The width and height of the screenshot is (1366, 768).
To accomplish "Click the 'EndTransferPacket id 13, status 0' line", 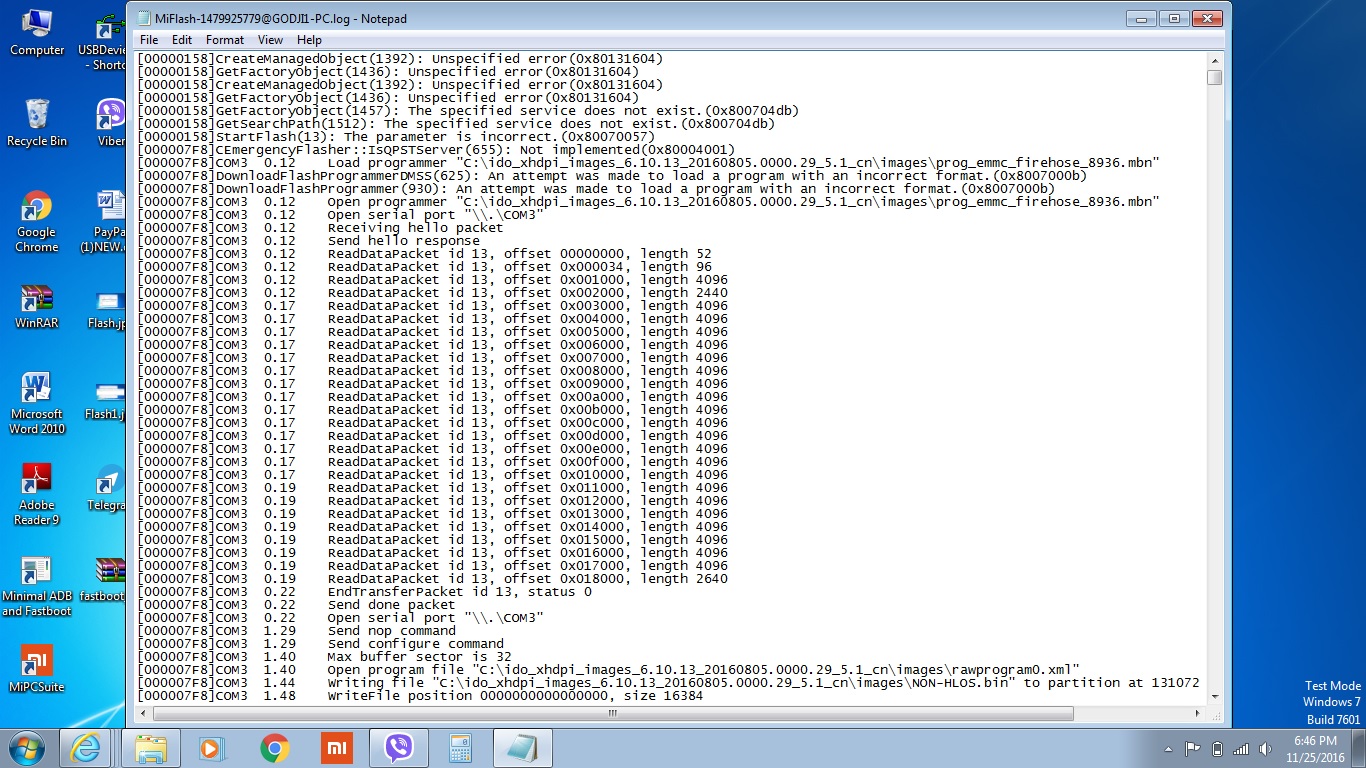I will point(364,592).
